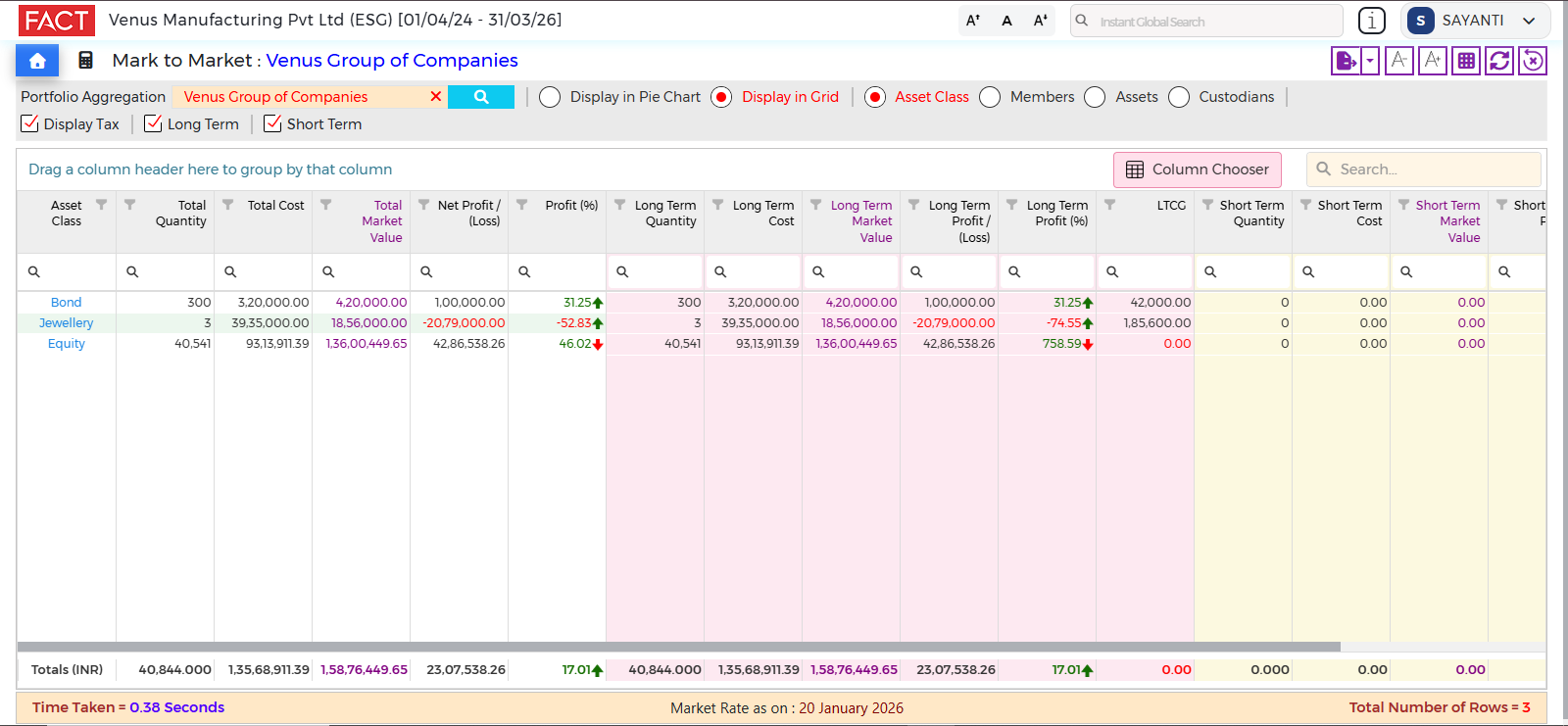Open filter on LTCG column

pyautogui.click(x=1109, y=205)
